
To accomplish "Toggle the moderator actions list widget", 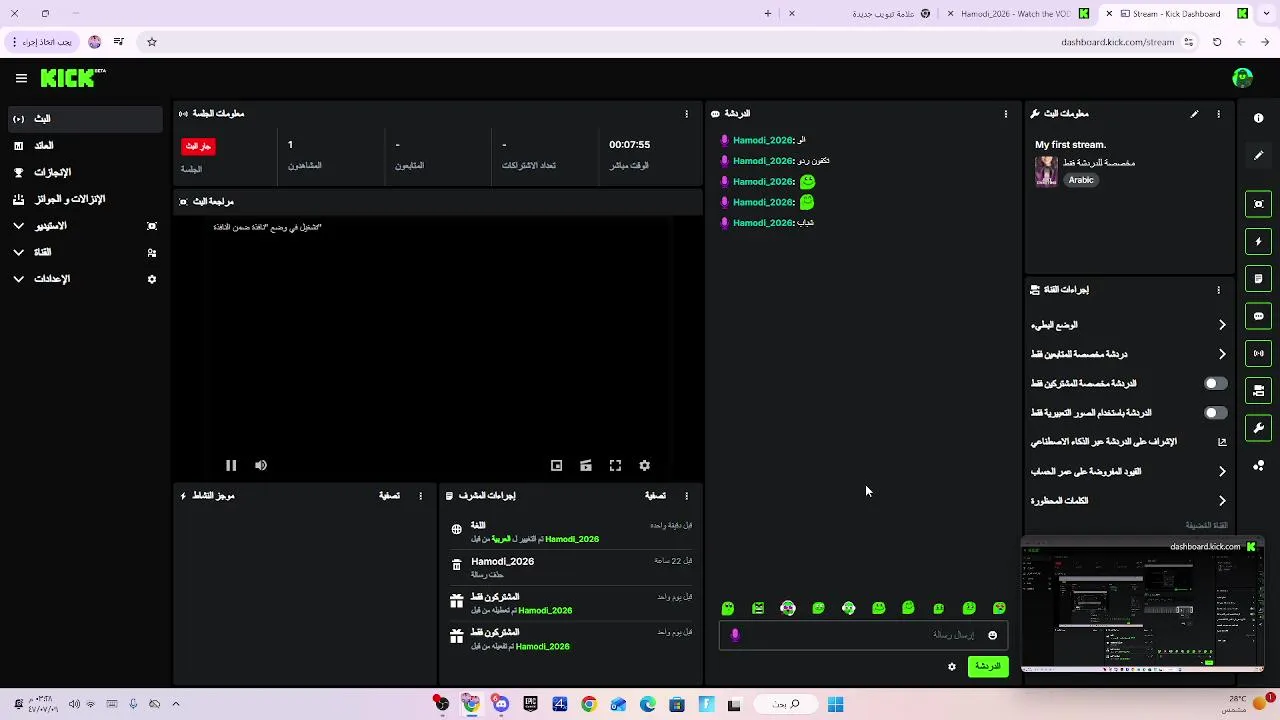I will [1258, 279].
